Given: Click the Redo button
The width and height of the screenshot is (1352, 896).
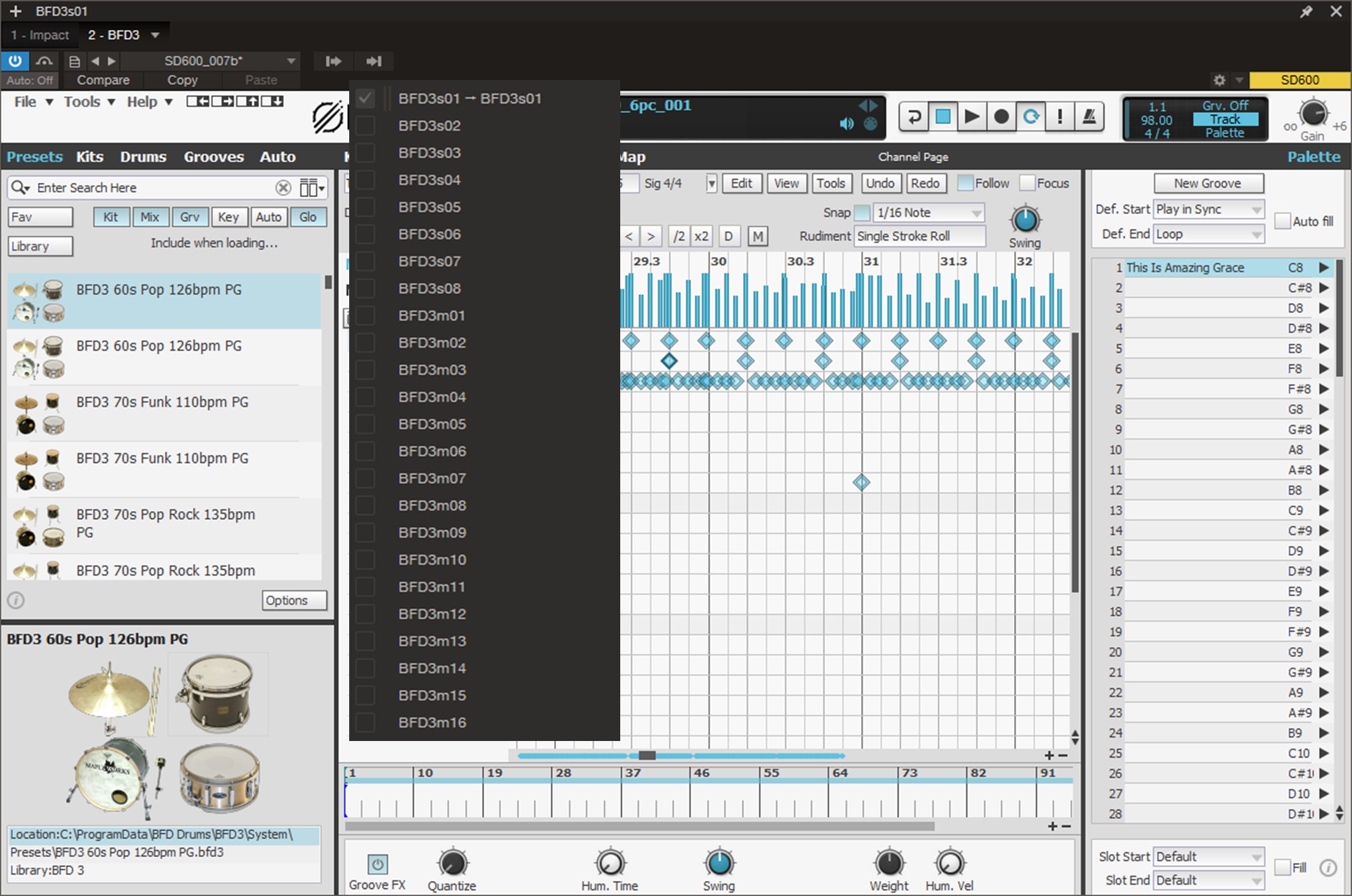Looking at the screenshot, I should point(925,183).
